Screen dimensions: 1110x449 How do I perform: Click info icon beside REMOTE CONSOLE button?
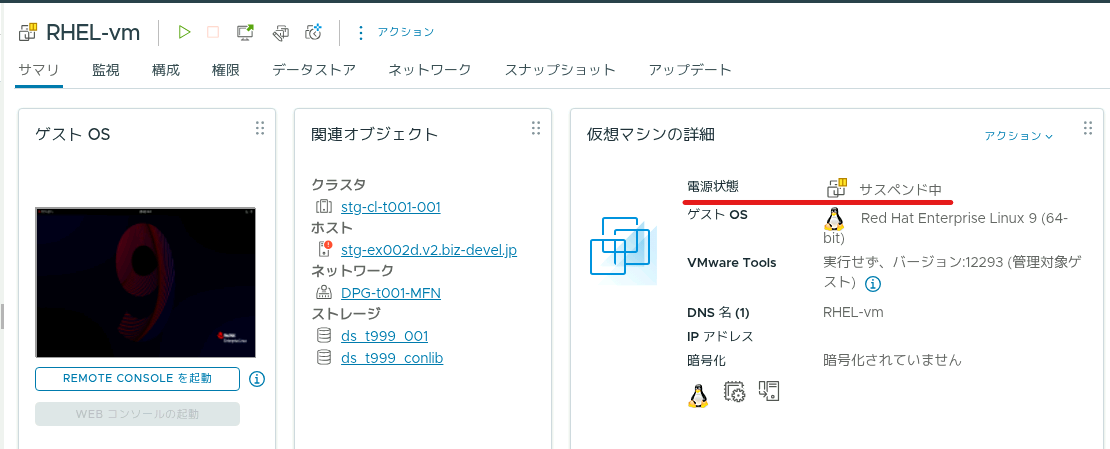pos(257,379)
